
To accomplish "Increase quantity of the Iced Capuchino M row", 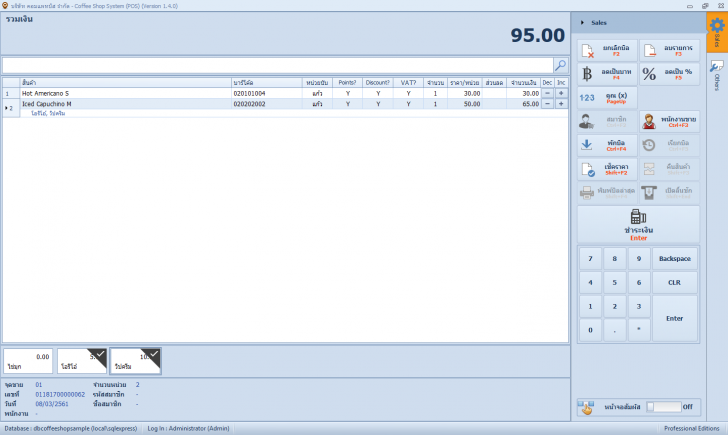I will (561, 104).
